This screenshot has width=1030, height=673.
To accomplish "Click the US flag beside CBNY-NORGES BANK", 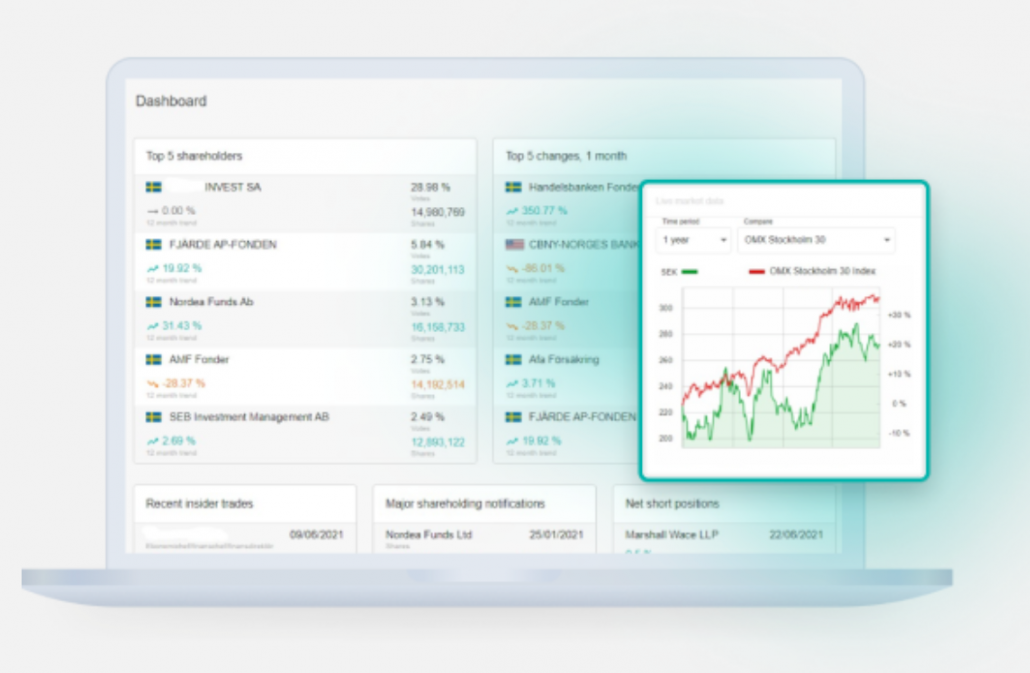I will [514, 244].
